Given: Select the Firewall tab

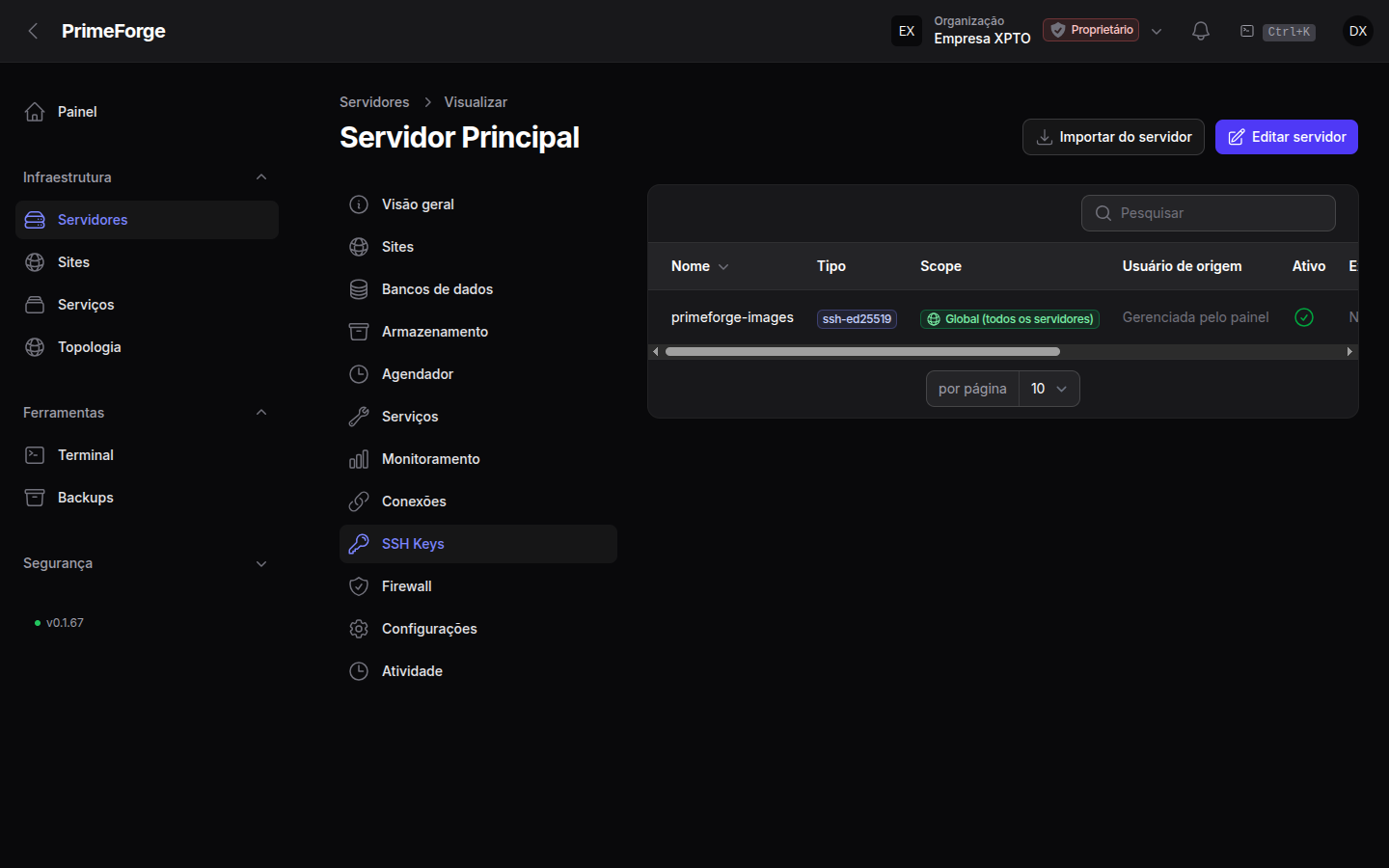Looking at the screenshot, I should pyautogui.click(x=478, y=586).
